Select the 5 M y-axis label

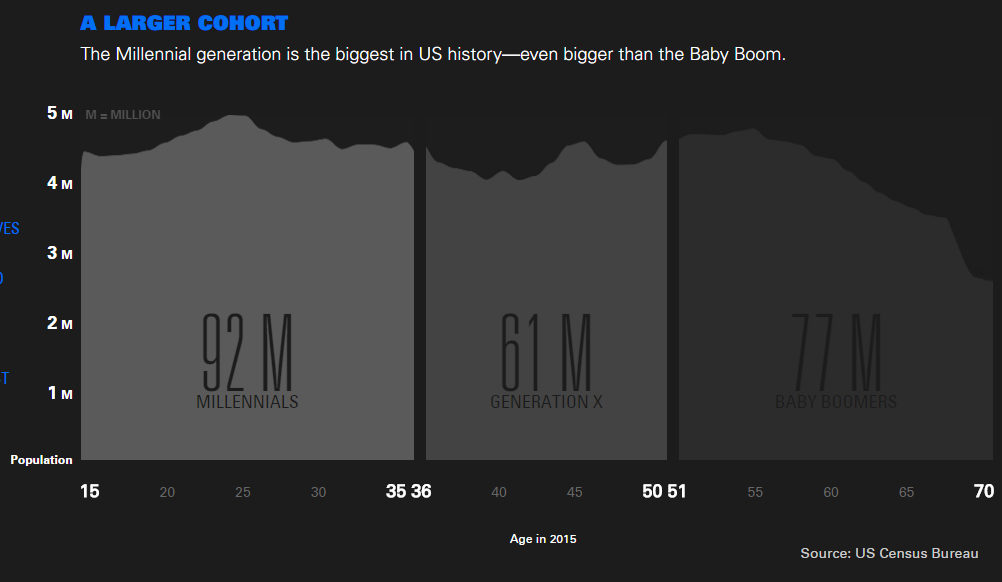coord(60,114)
